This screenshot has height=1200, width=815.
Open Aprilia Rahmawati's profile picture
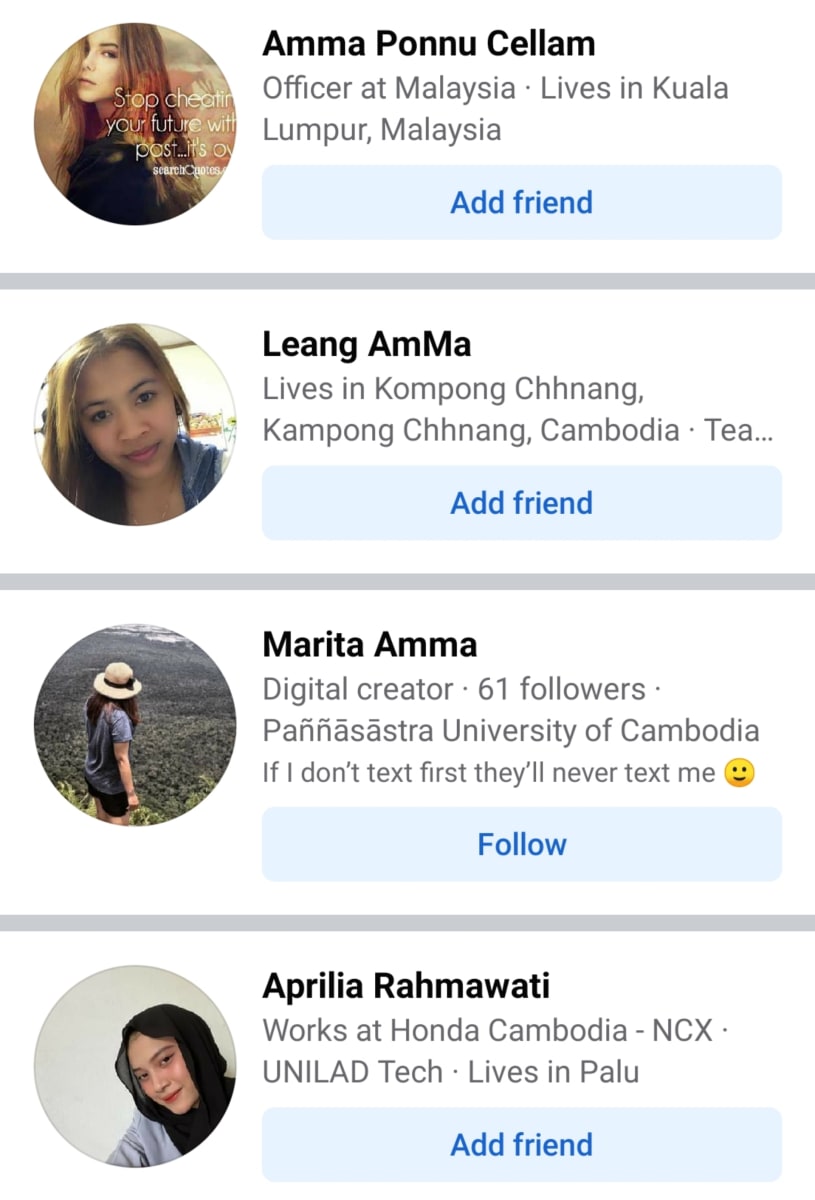point(135,1066)
